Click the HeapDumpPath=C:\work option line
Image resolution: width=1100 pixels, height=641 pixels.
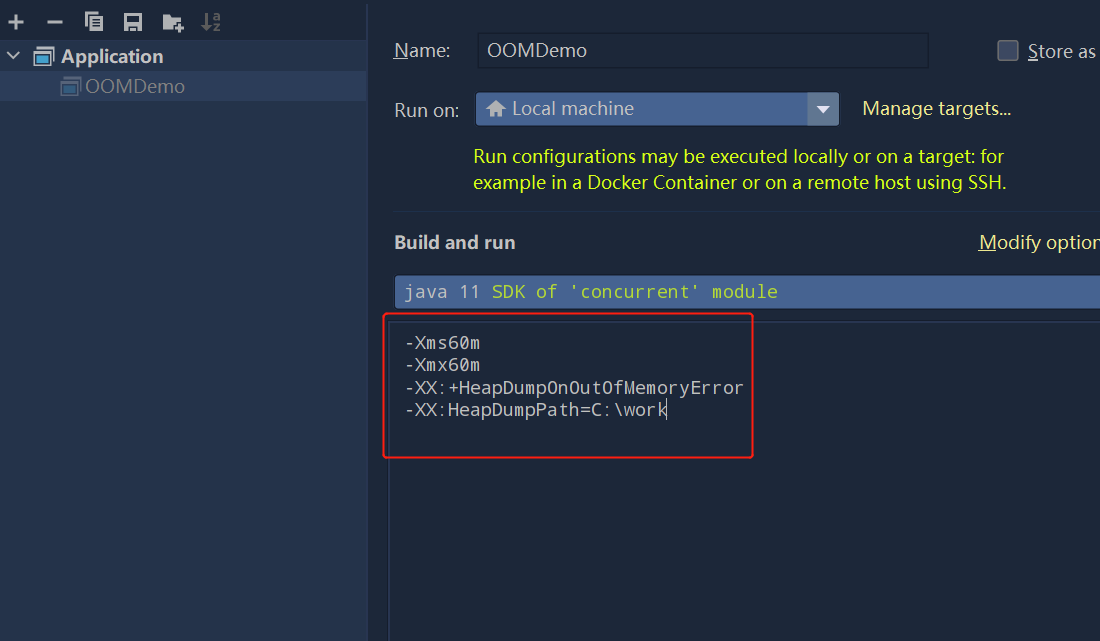[x=535, y=410]
